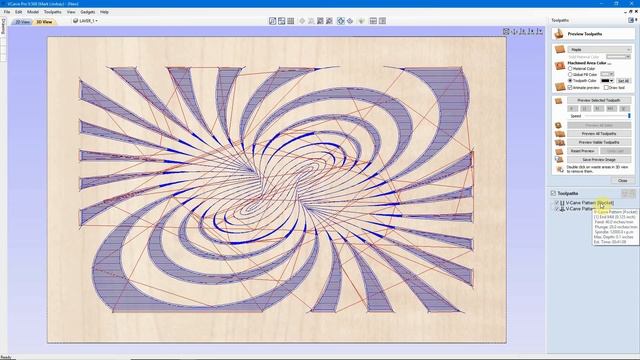Open the Model menu
This screenshot has width=640, height=360.
point(33,12)
